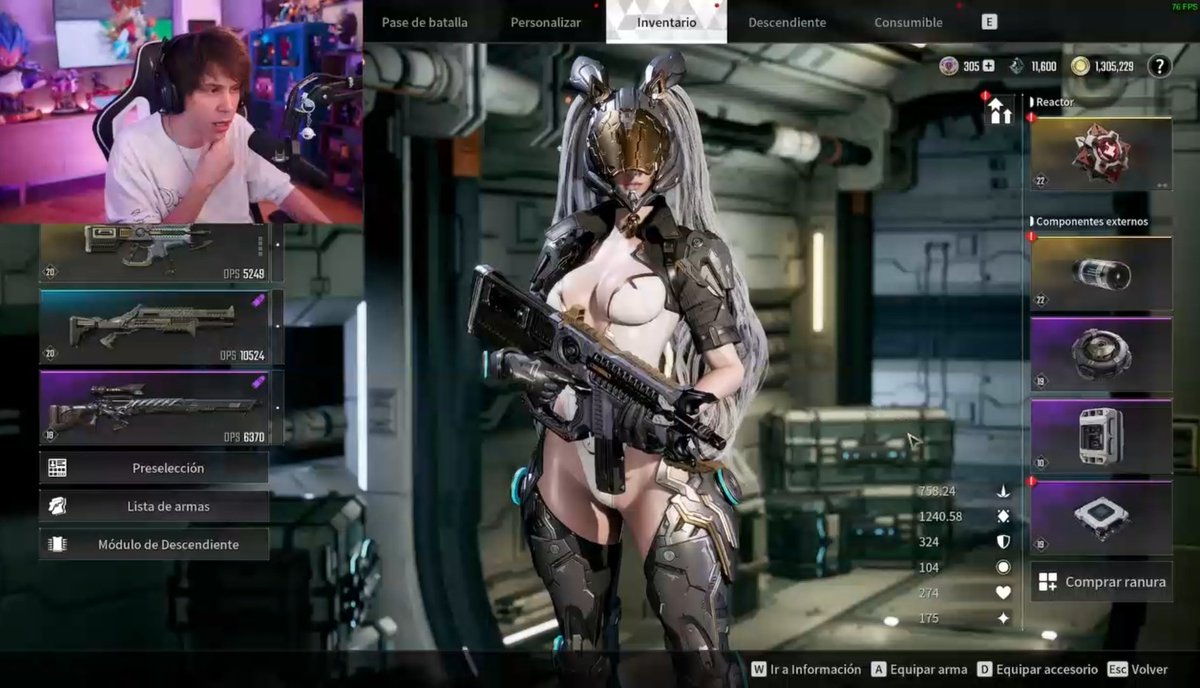Click the kuiper shard currency icon
Screen dimensions: 1200x688
[x=1016, y=66]
